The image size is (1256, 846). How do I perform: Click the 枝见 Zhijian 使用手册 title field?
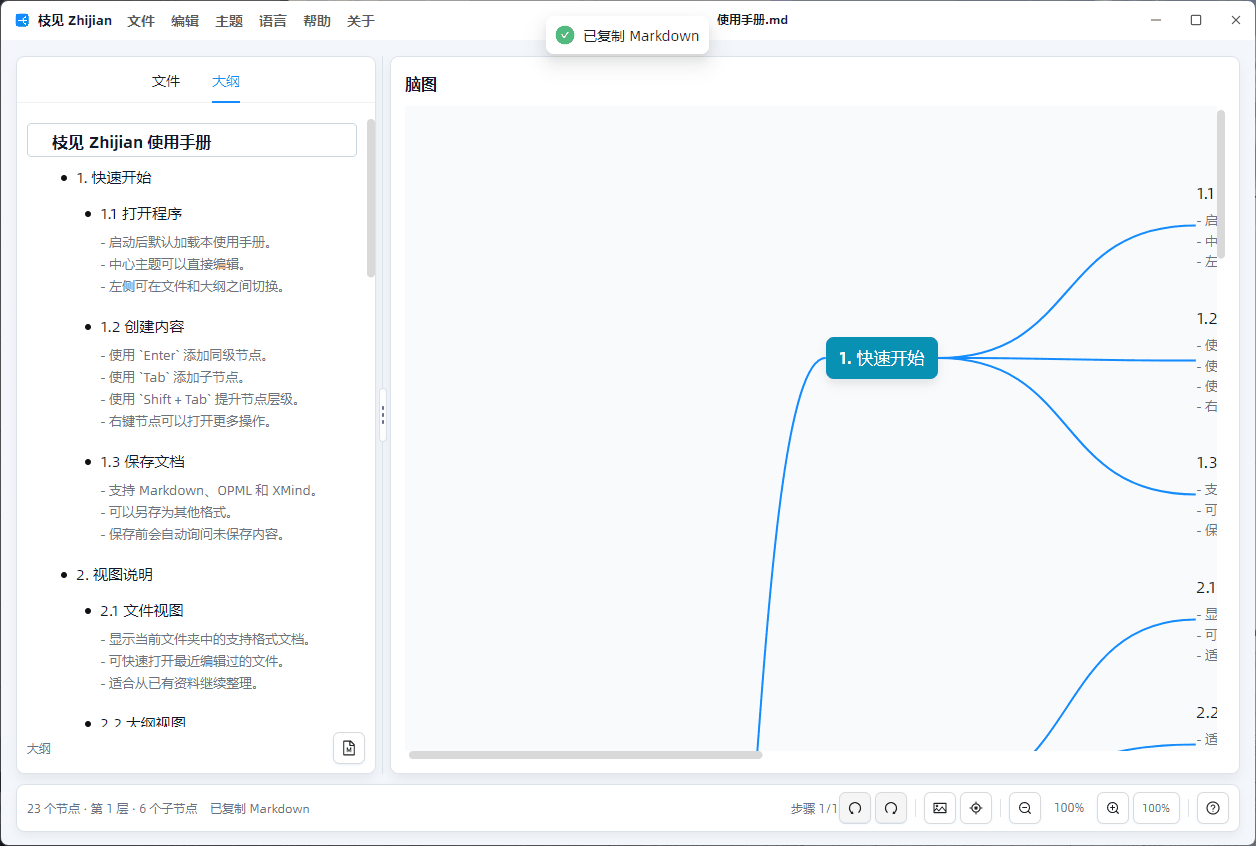192,140
